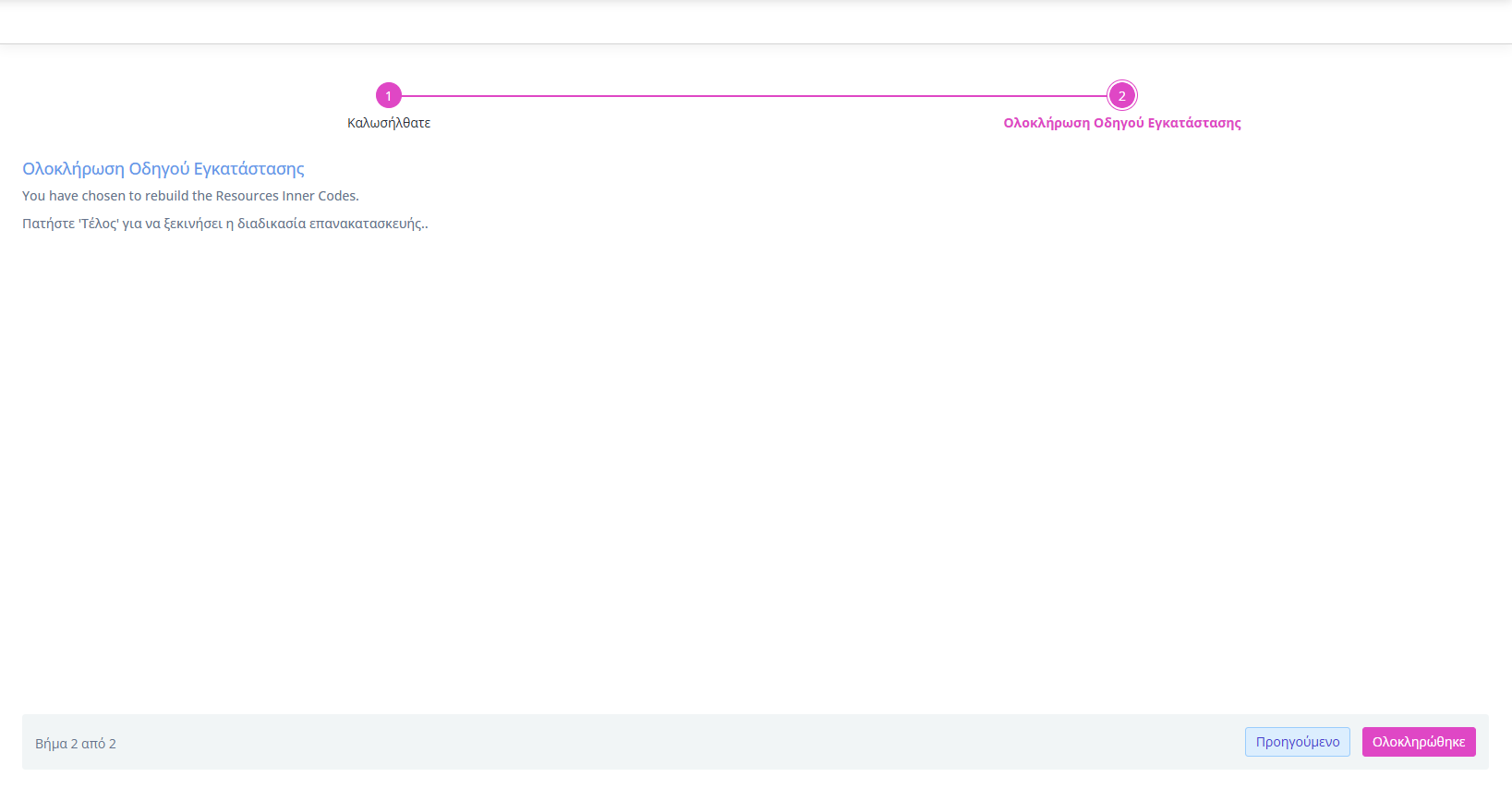Select step 2 circle in wizard
Screen dimensions: 1512x789
tap(1122, 95)
